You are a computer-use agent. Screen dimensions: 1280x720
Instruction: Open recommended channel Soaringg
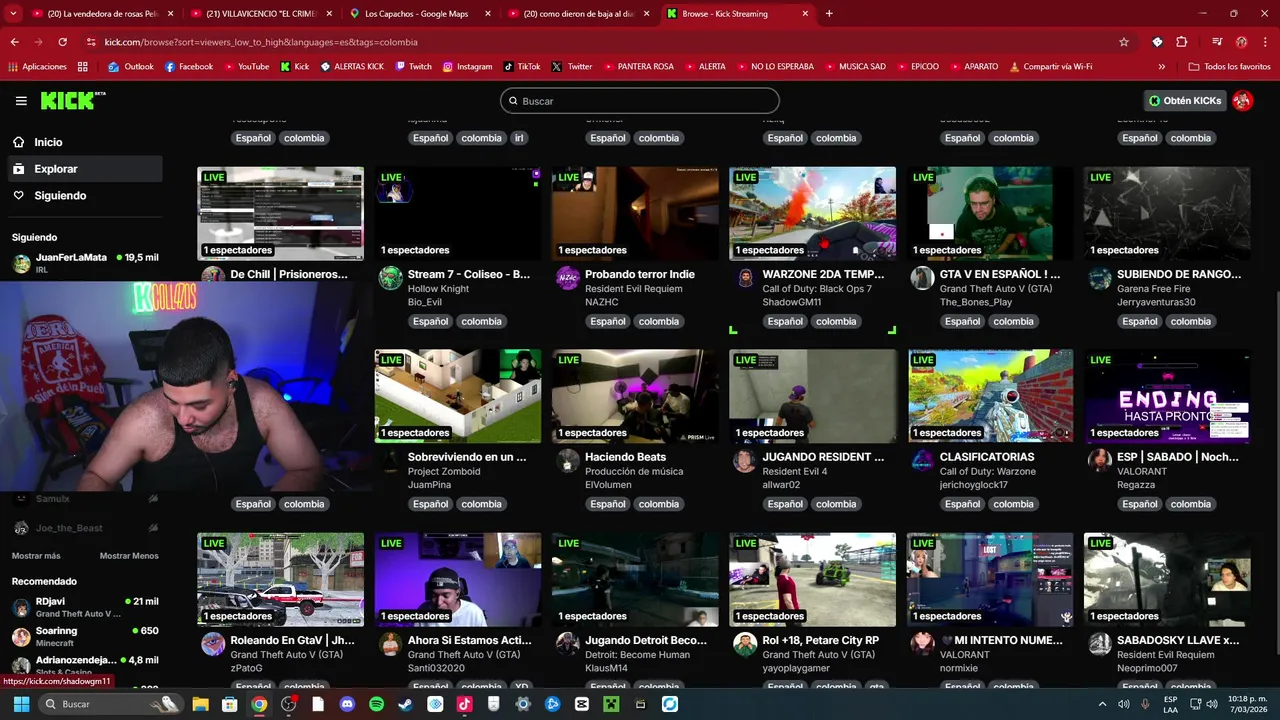(85, 637)
